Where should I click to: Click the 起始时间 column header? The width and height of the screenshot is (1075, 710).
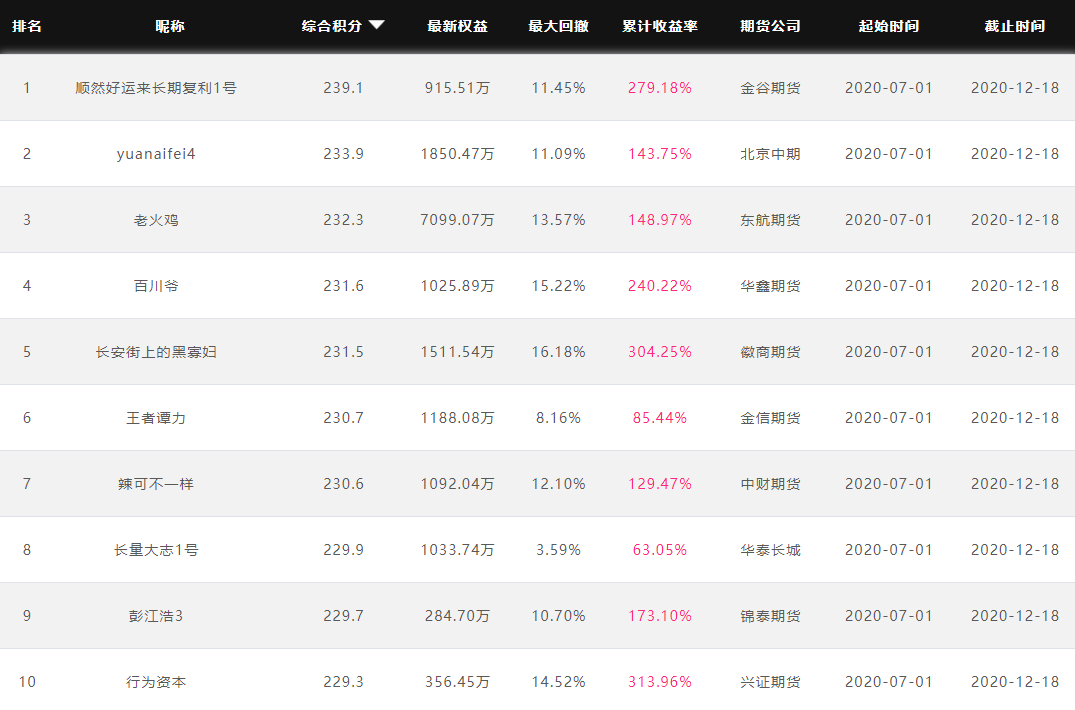[x=889, y=26]
